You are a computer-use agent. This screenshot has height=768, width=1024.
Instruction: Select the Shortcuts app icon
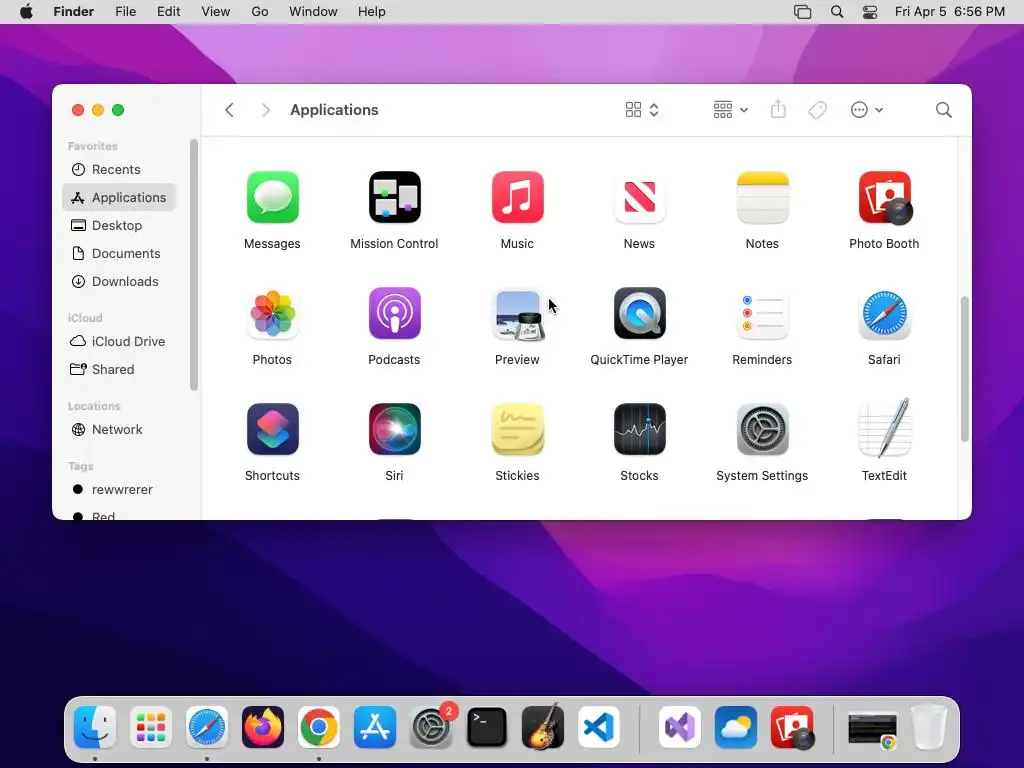(272, 429)
